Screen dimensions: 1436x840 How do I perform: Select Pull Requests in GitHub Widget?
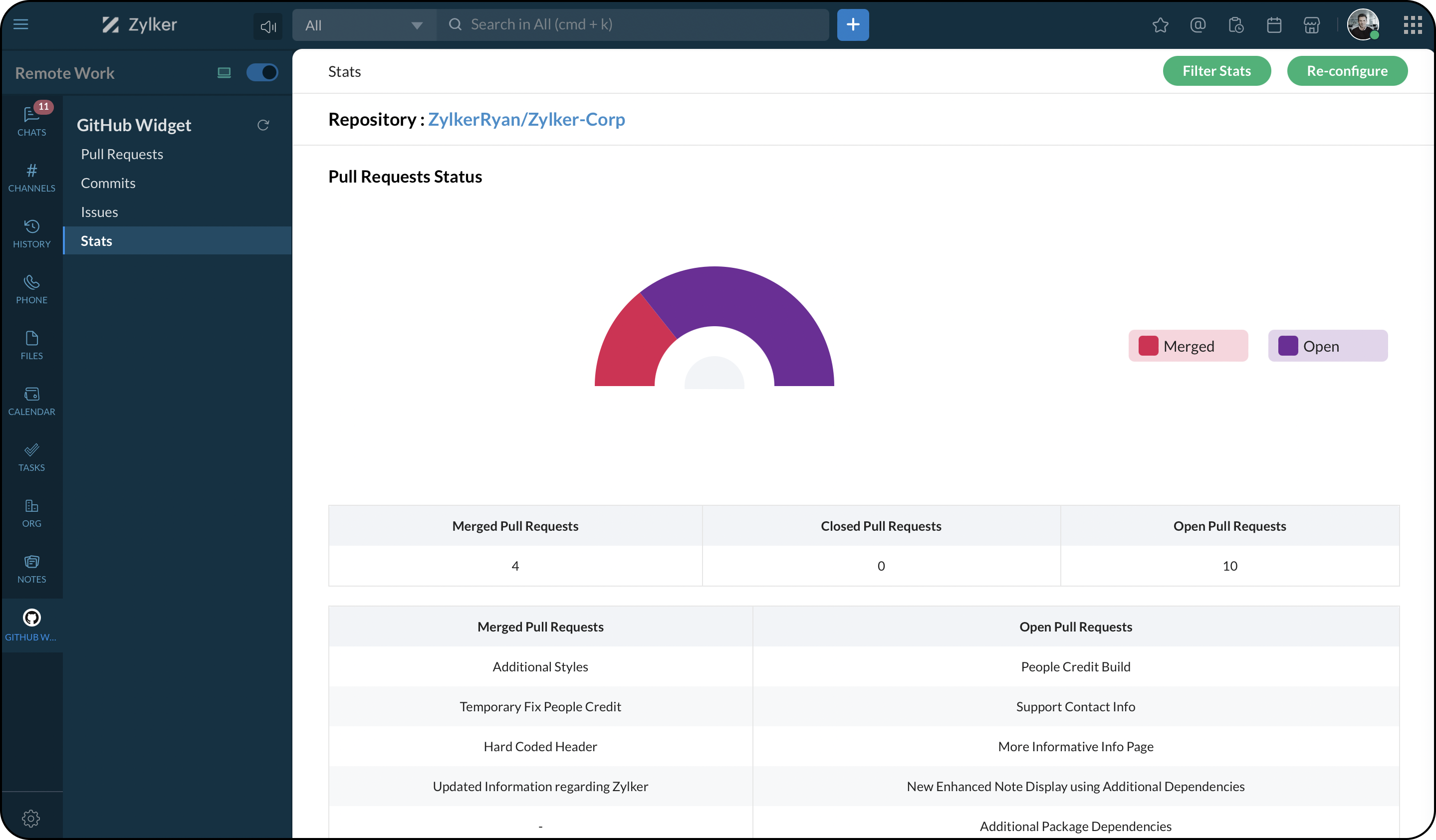point(122,154)
